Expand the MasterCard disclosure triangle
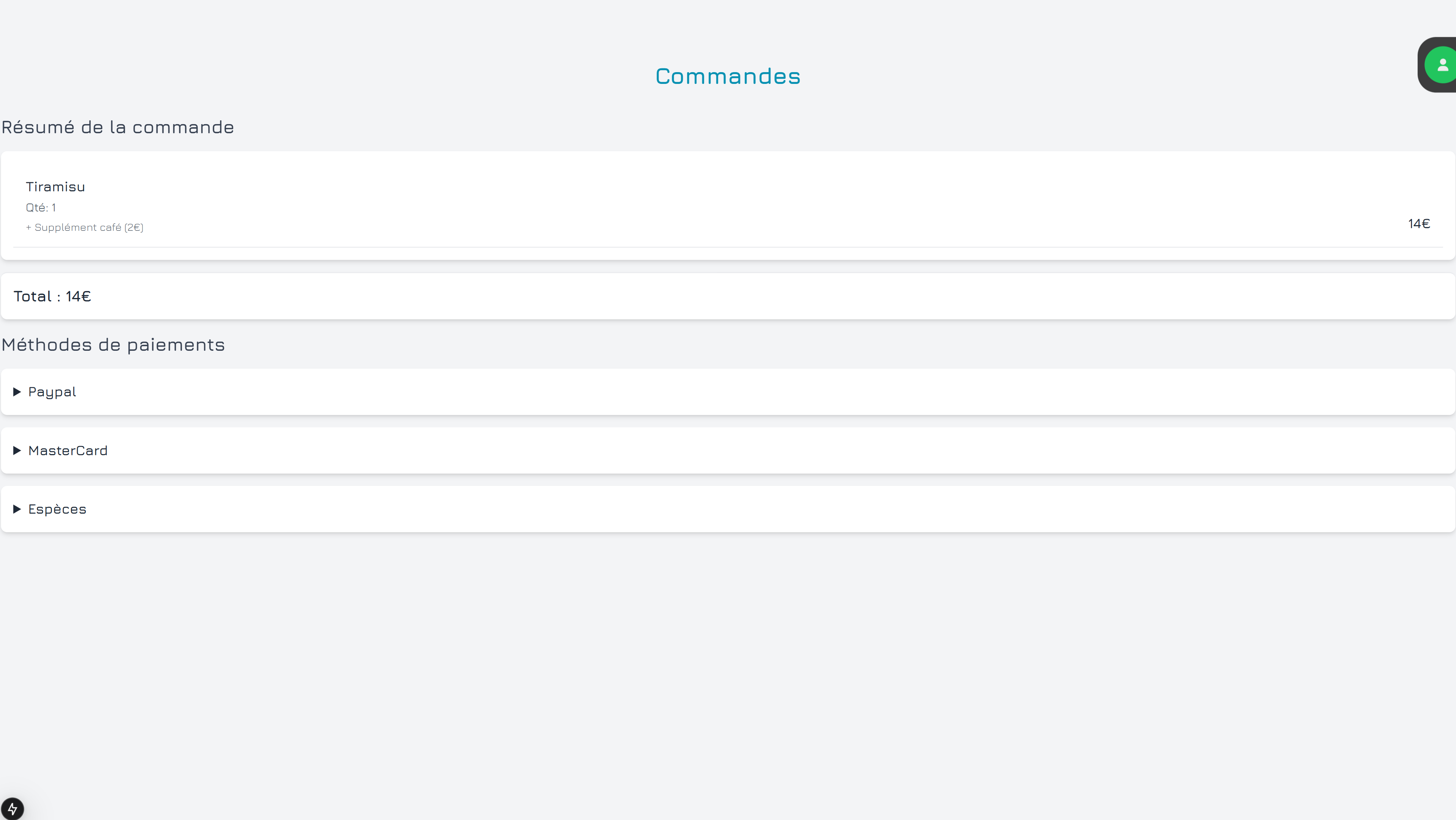The width and height of the screenshot is (1456, 820). point(17,450)
